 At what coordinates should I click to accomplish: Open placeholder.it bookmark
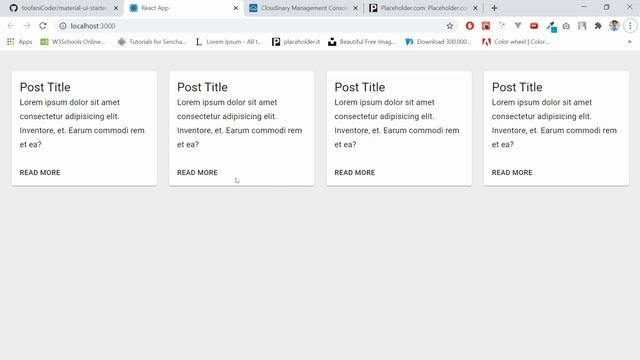point(296,42)
